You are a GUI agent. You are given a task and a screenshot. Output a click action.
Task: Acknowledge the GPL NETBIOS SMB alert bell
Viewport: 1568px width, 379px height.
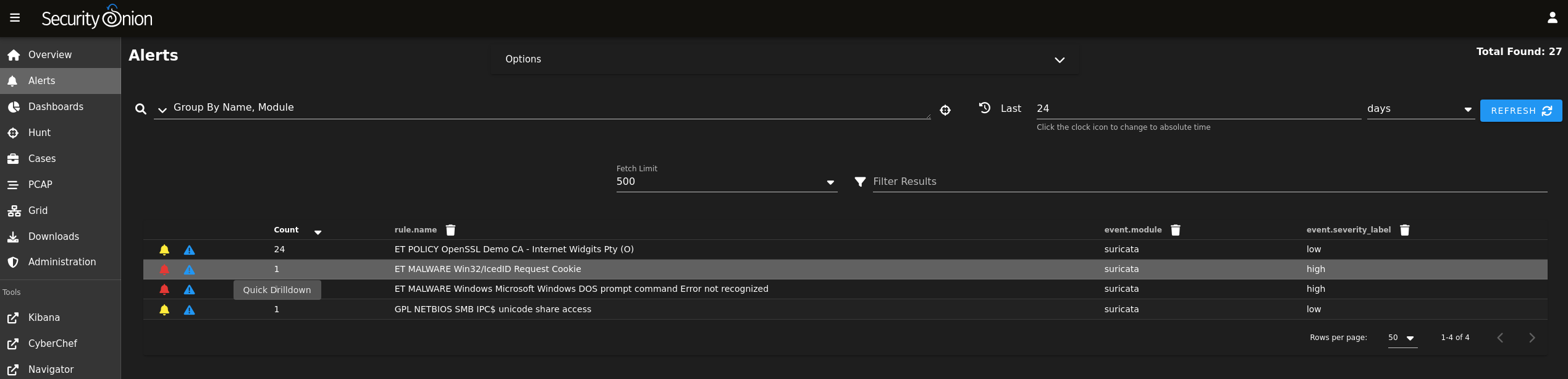164,310
